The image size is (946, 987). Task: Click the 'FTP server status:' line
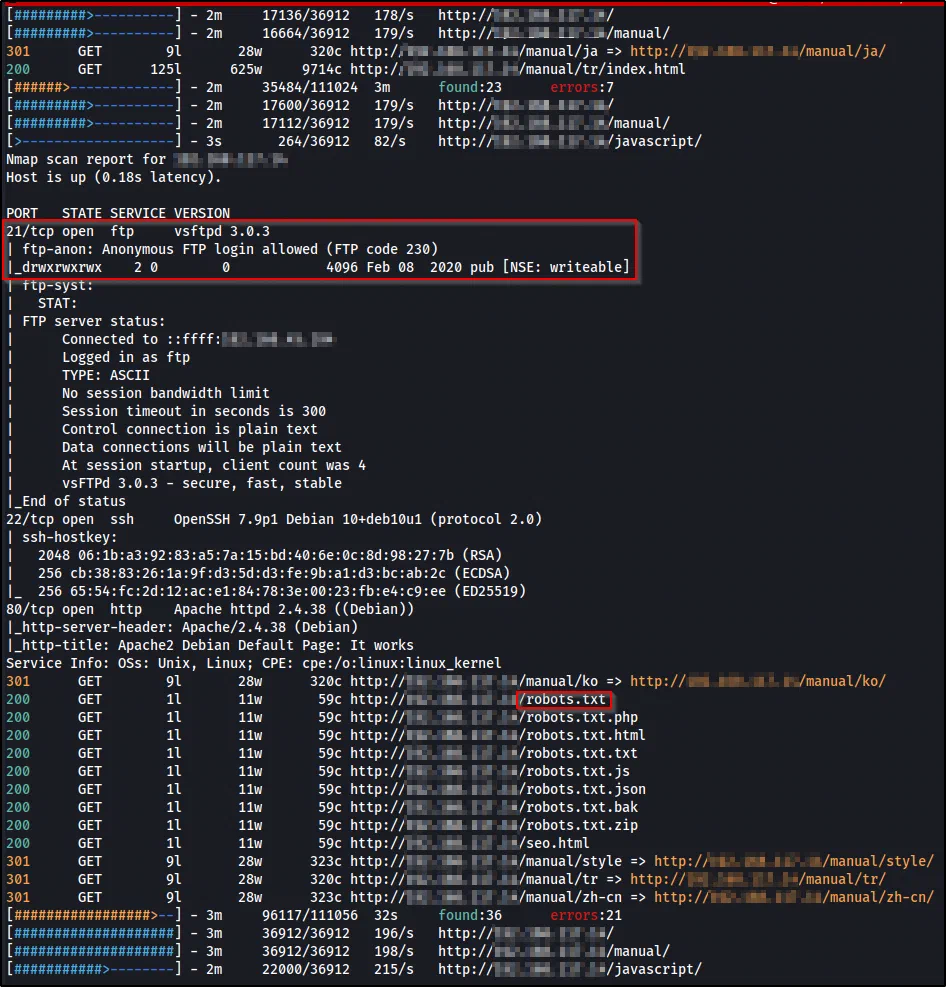94,321
